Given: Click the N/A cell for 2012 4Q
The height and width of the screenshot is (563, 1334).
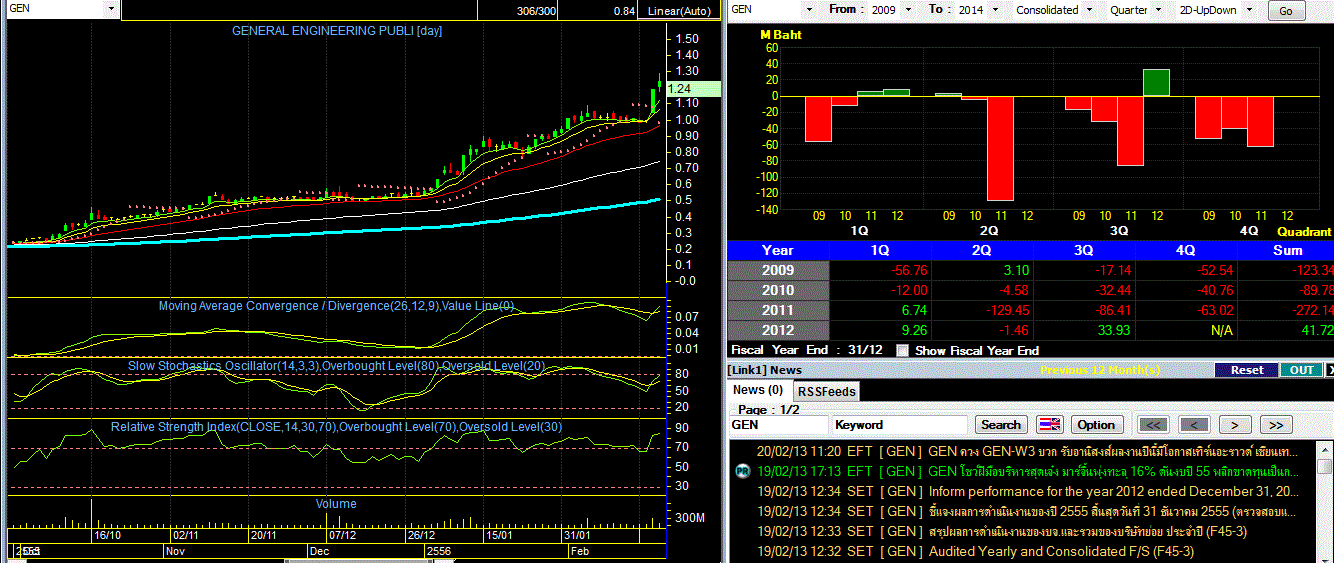Looking at the screenshot, I should [1188, 330].
